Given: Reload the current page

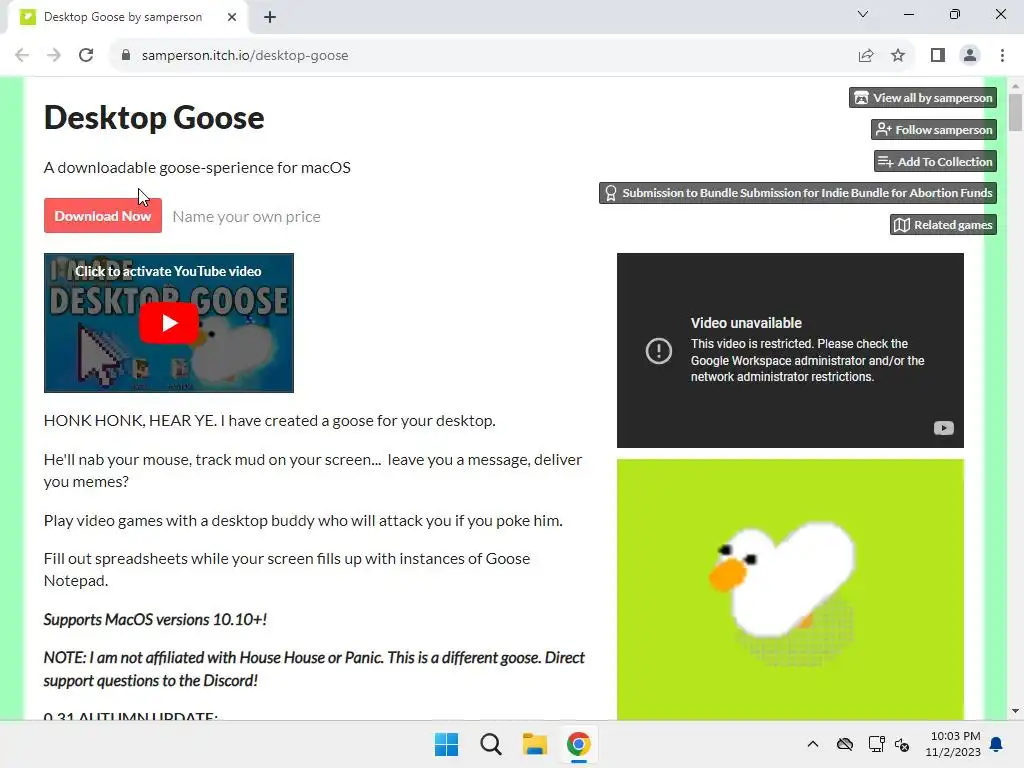Looking at the screenshot, I should (86, 56).
